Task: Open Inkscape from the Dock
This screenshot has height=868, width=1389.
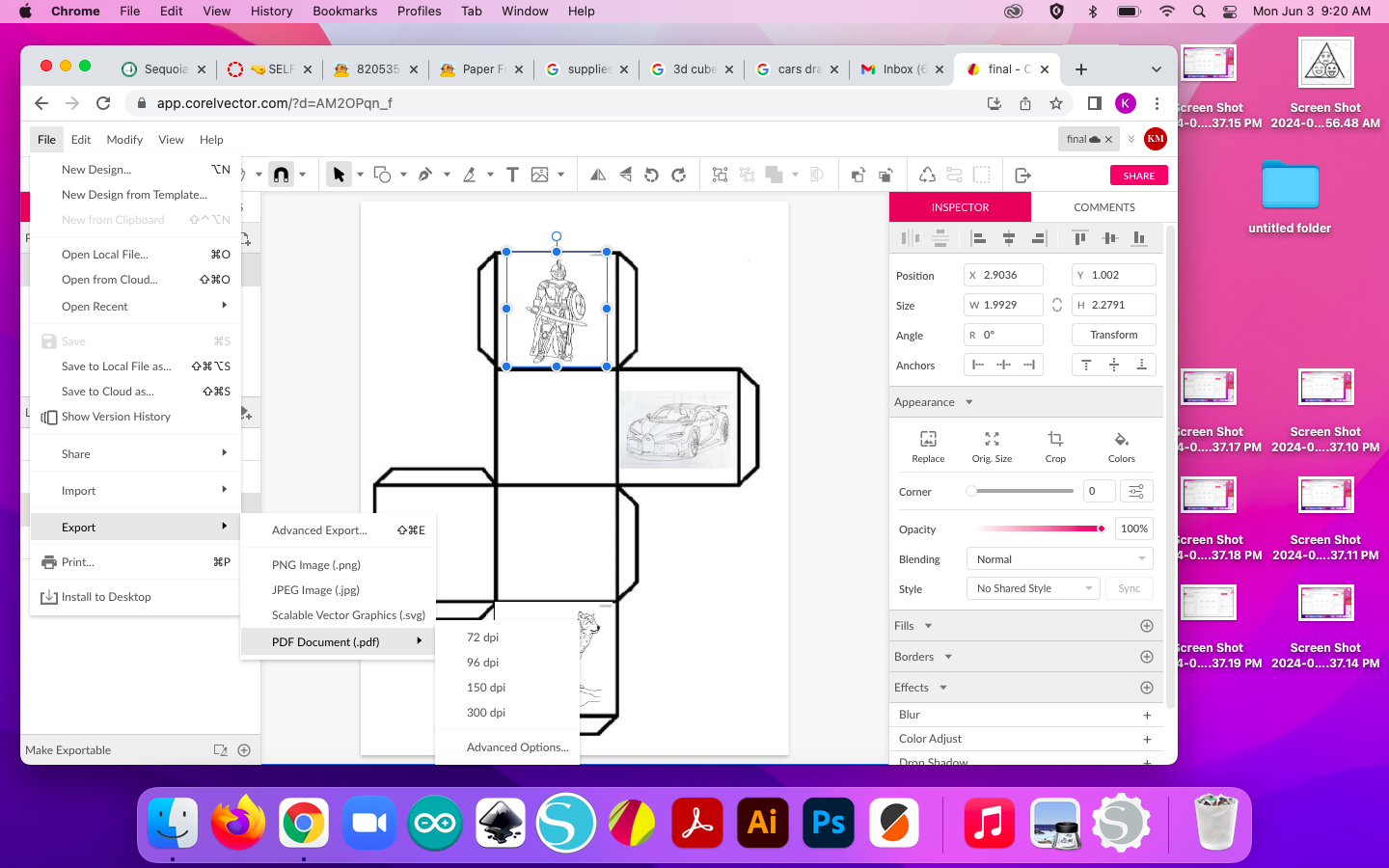Action: click(x=501, y=823)
